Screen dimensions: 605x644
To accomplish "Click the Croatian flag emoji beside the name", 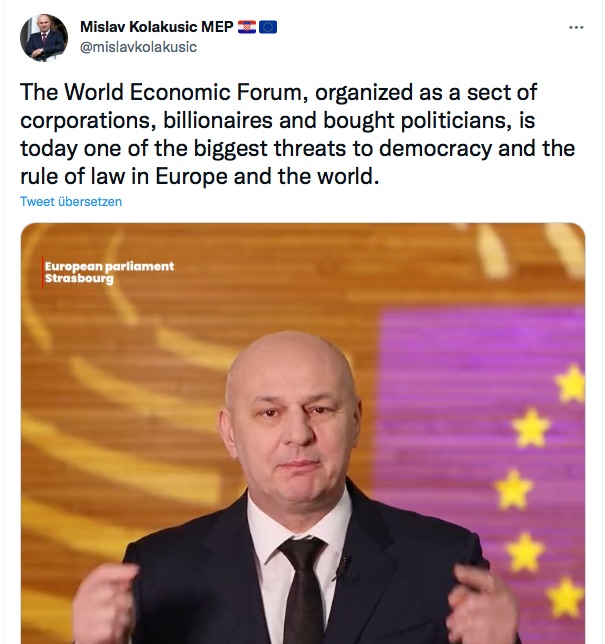I will 248,26.
